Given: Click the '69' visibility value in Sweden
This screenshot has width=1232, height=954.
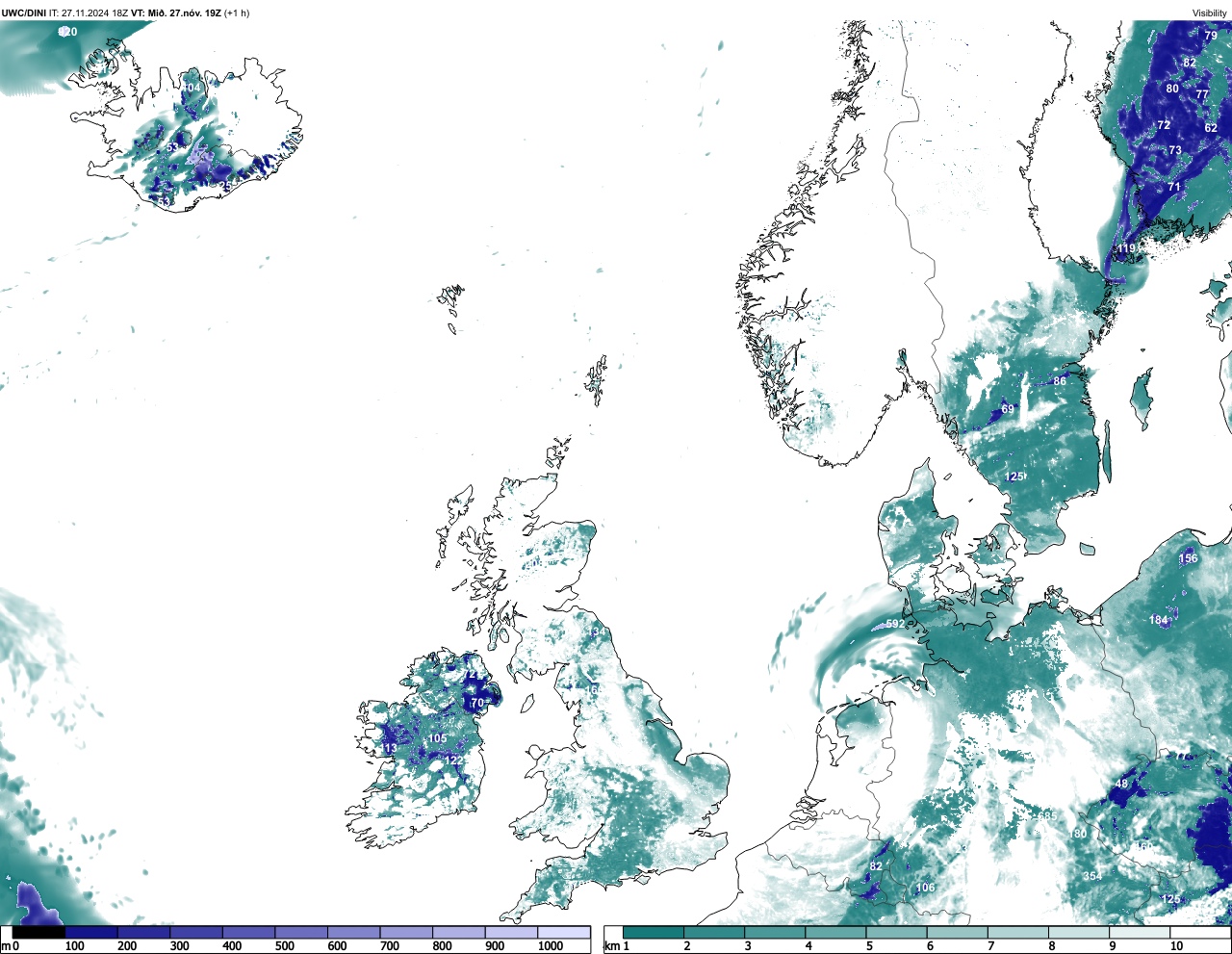Looking at the screenshot, I should tap(1008, 409).
